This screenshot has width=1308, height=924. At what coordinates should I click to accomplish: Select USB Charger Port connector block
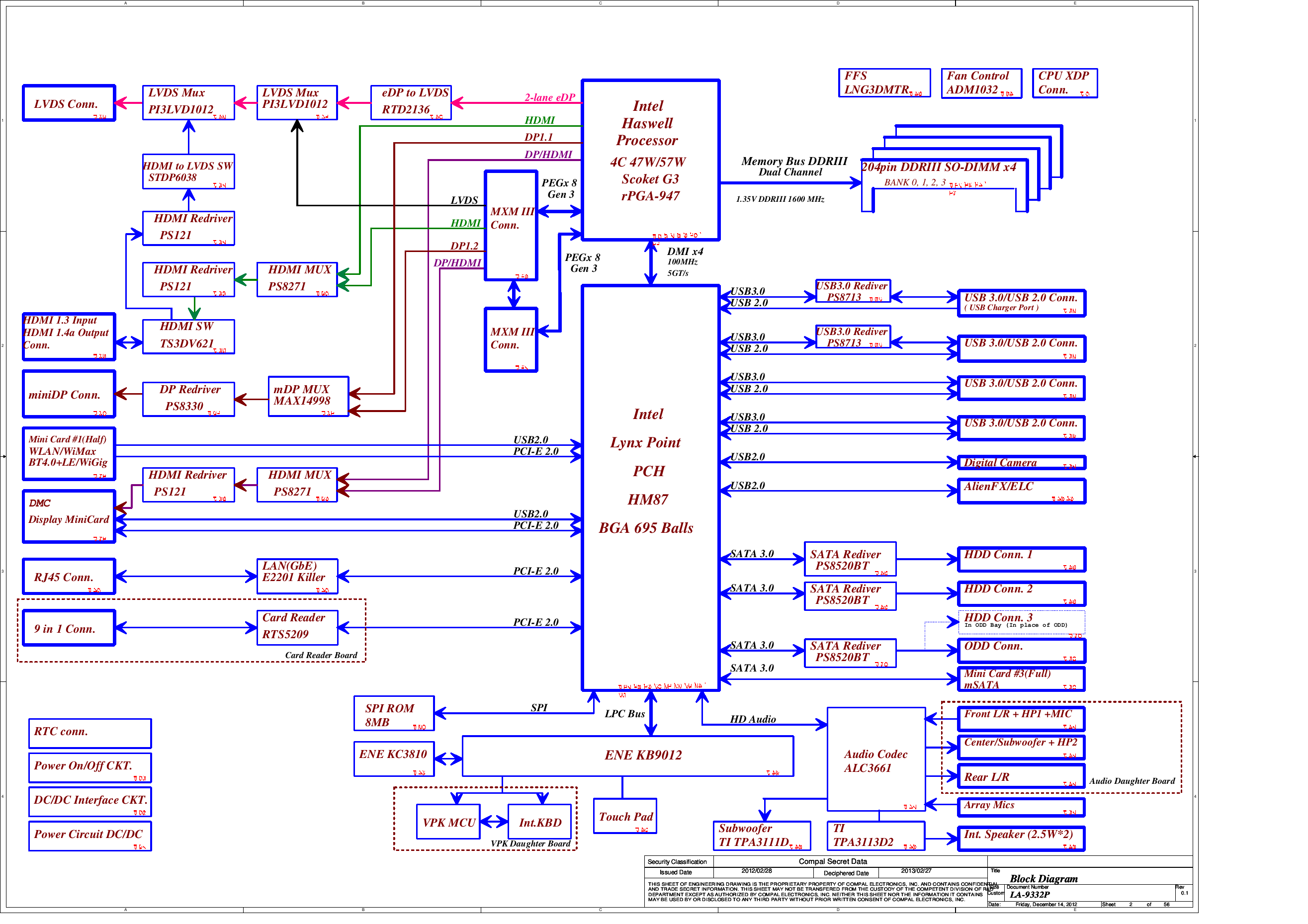(x=1022, y=303)
